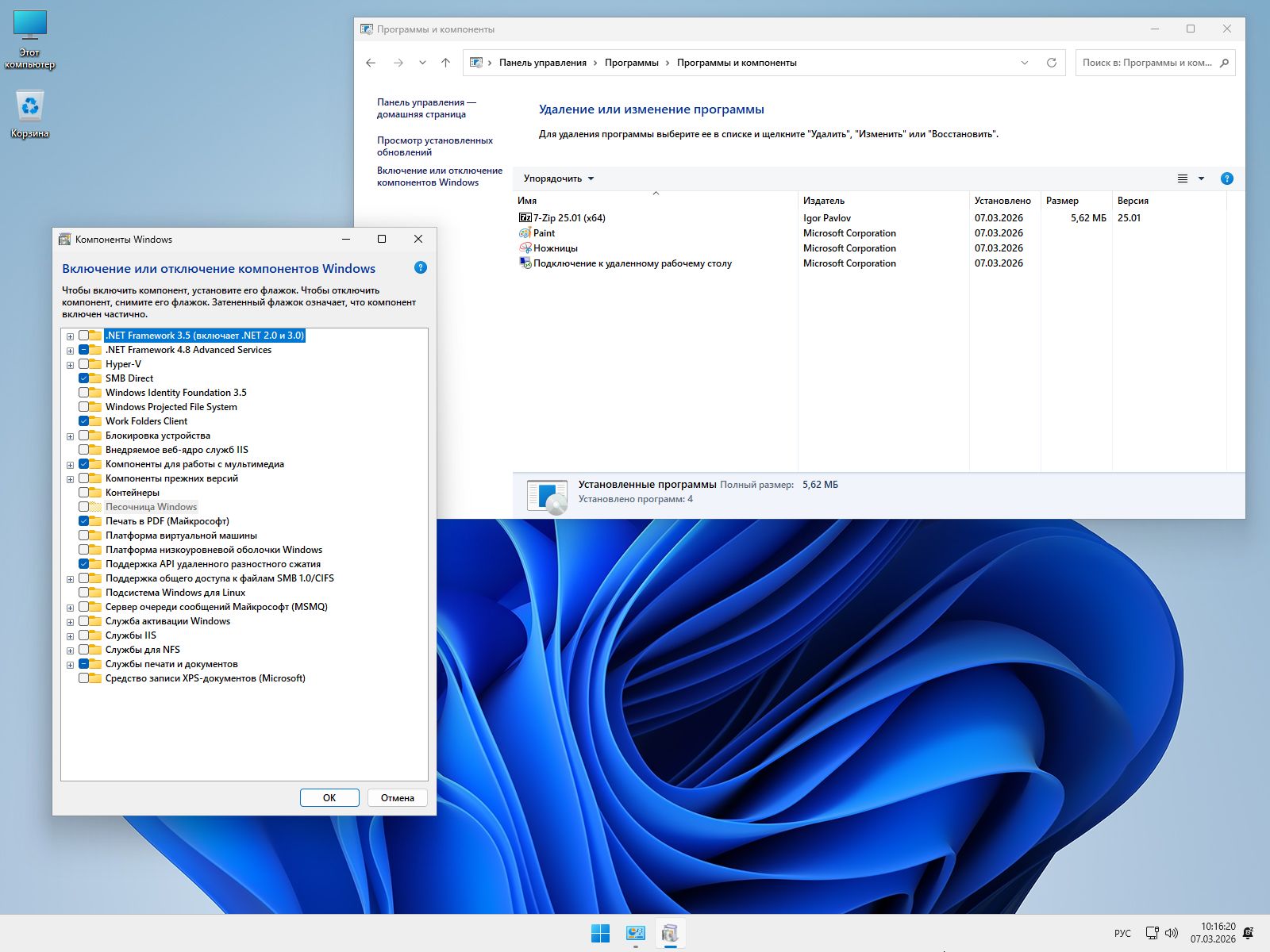The height and width of the screenshot is (952, 1270).
Task: Uncheck the SMB Direct feature
Action: 86,378
